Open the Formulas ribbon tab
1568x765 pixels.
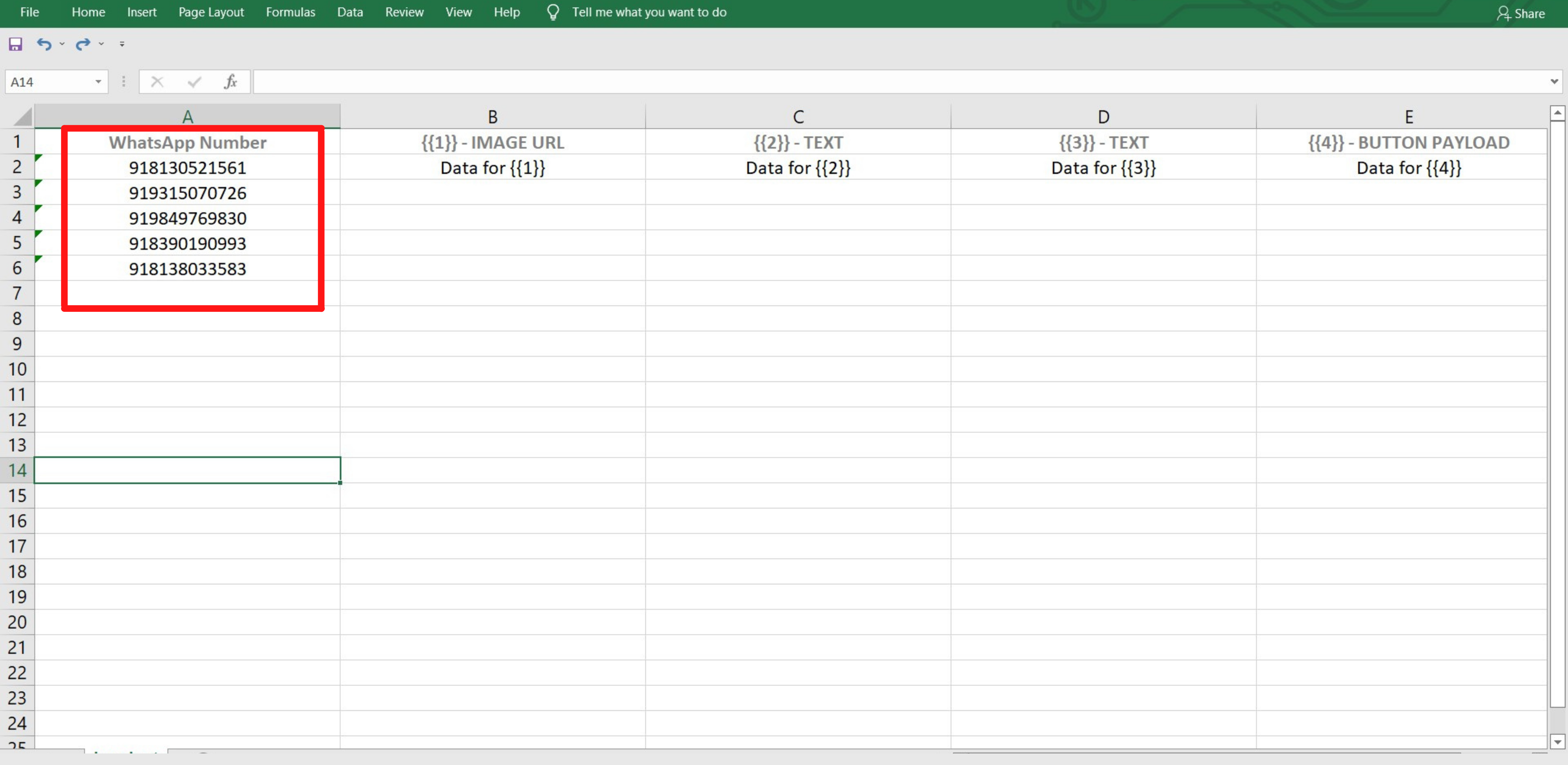290,12
